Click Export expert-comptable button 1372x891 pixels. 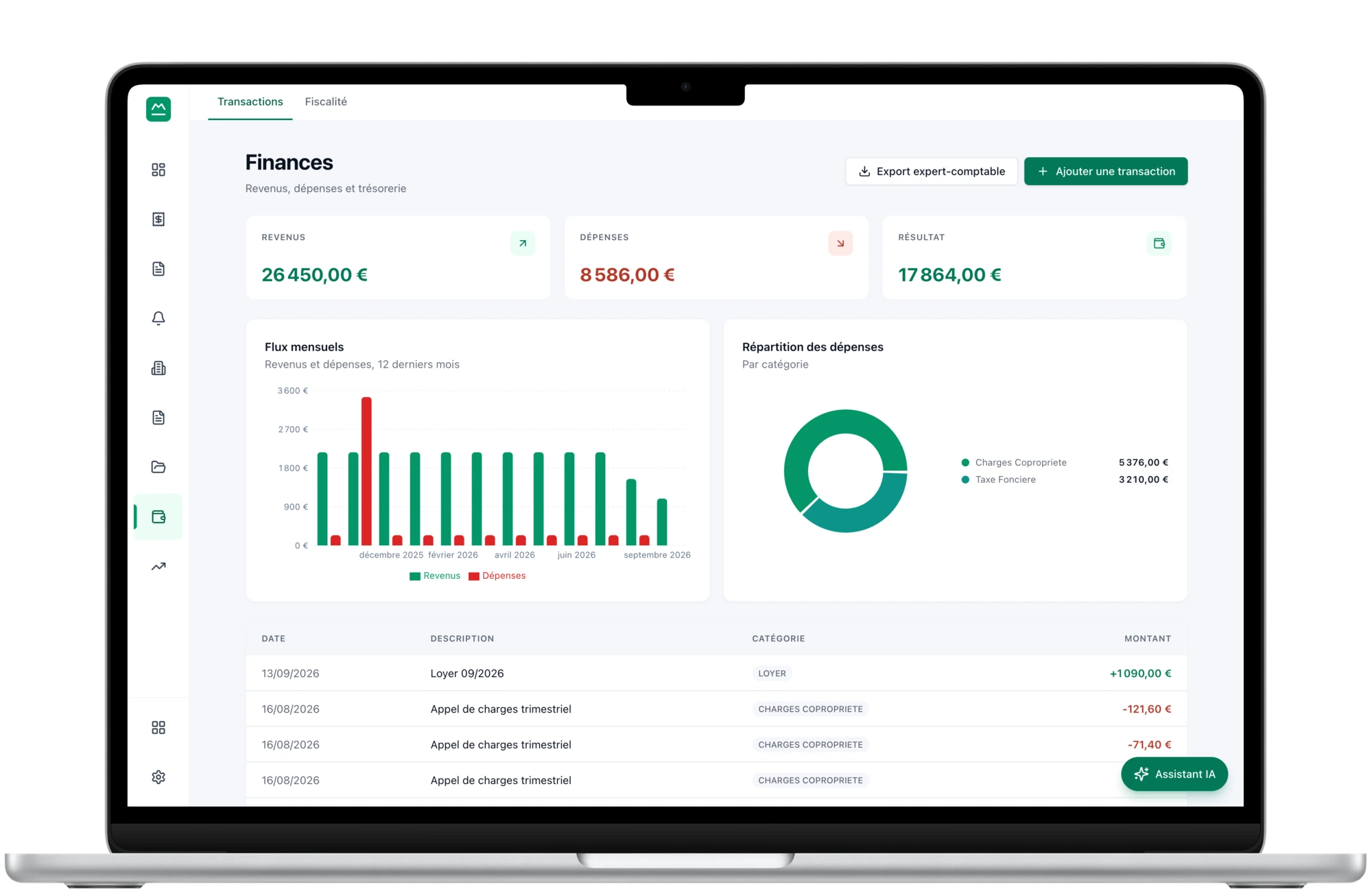pyautogui.click(x=932, y=171)
